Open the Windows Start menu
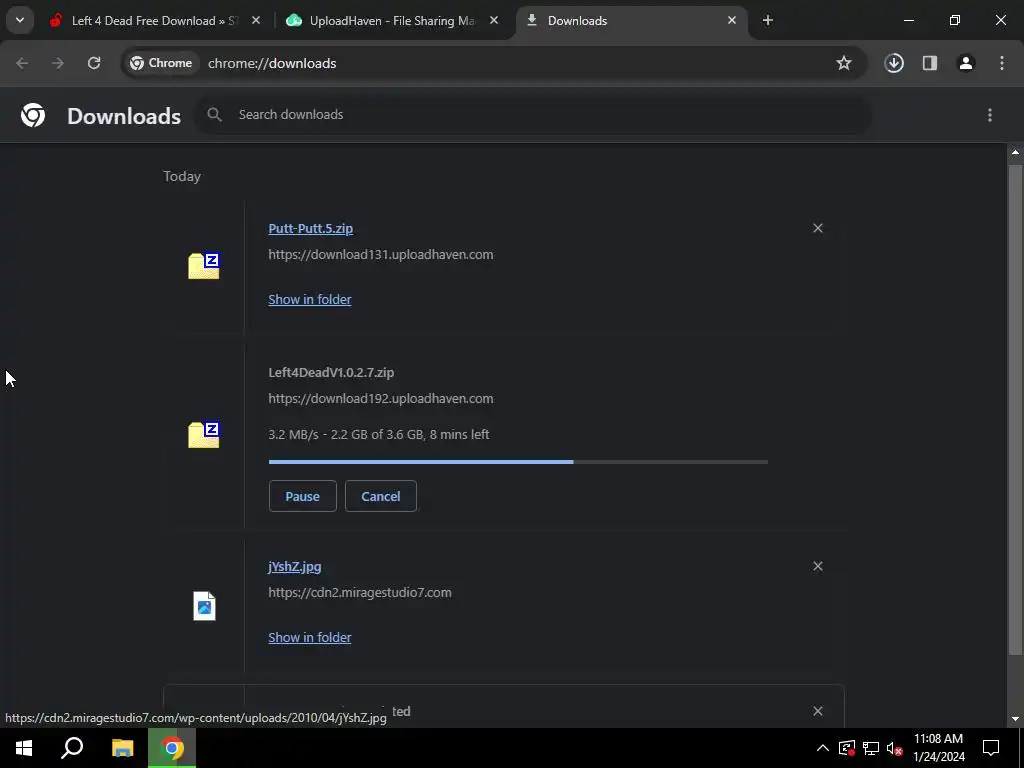This screenshot has width=1024, height=768. (x=24, y=748)
